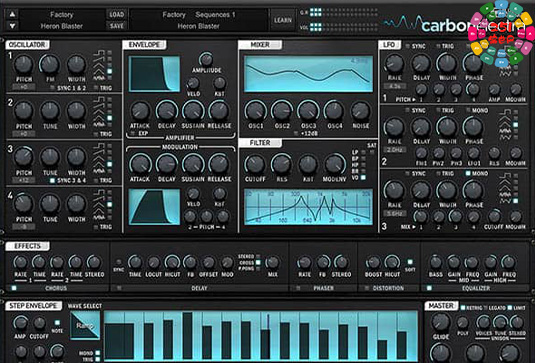Adjust oscillator 1 FM knob
This screenshot has height=363, width=535.
[x=50, y=64]
